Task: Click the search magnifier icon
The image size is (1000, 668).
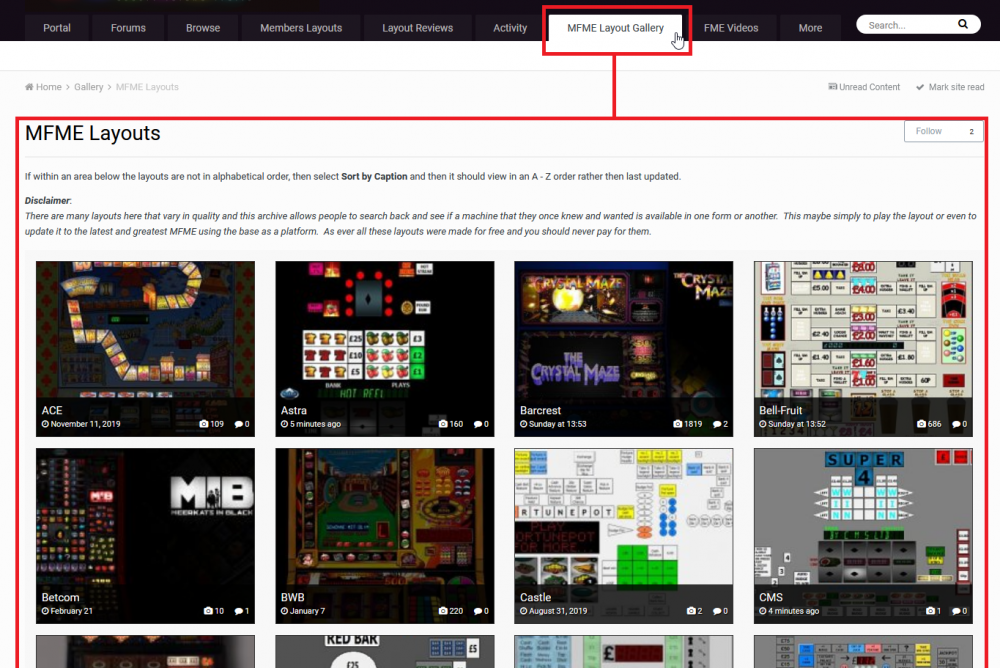Action: pos(963,24)
